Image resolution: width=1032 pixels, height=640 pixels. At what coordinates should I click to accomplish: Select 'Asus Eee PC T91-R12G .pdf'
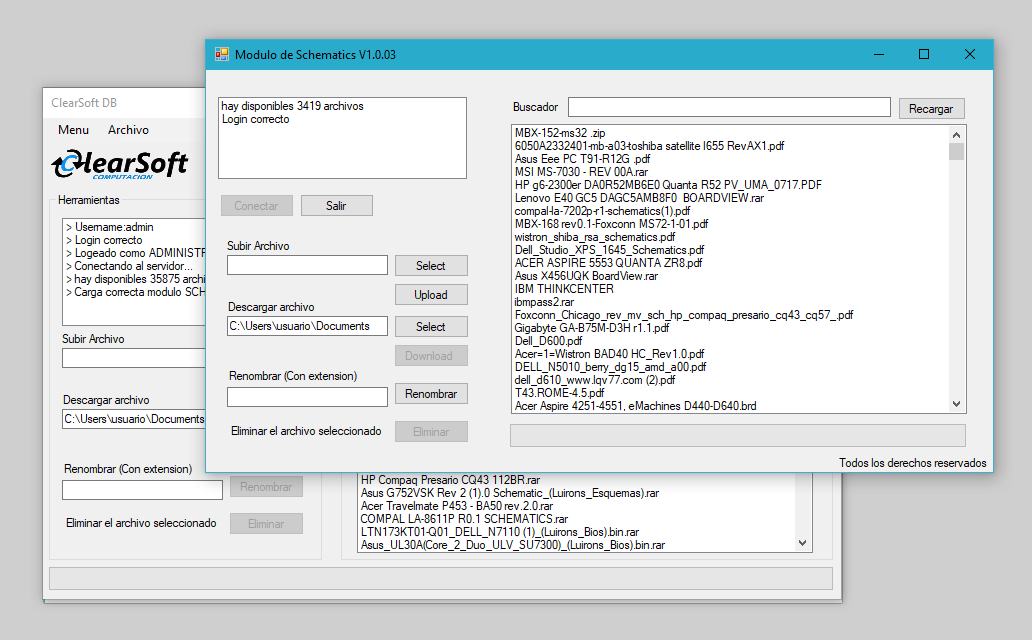pos(582,159)
